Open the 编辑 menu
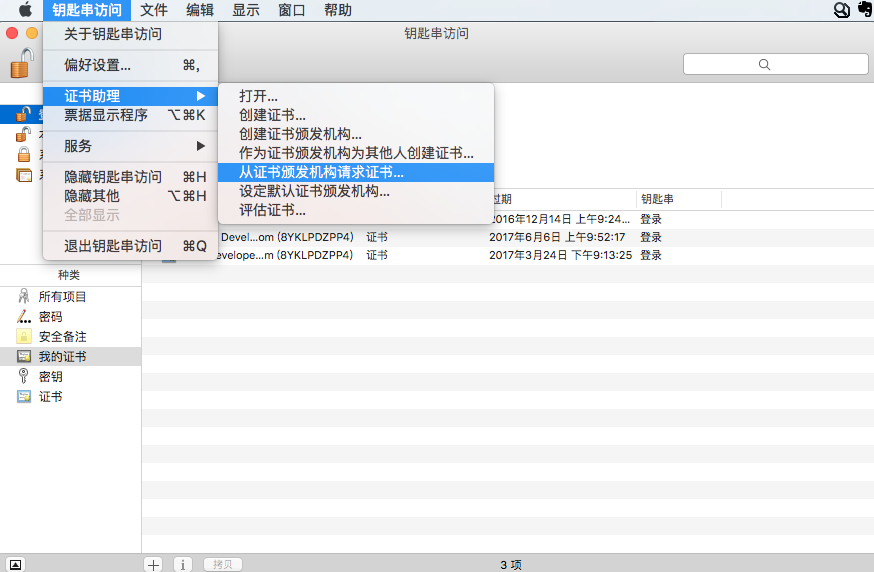The image size is (874, 572). point(200,10)
